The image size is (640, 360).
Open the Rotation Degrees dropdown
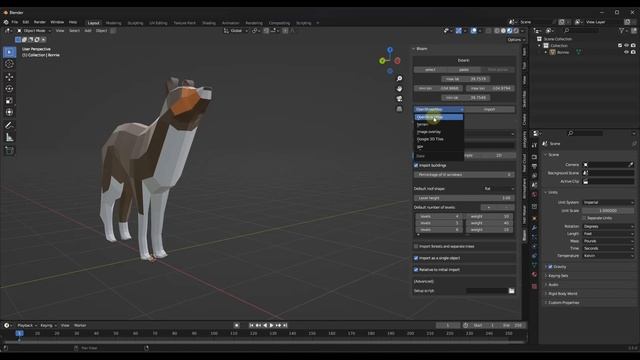point(608,227)
